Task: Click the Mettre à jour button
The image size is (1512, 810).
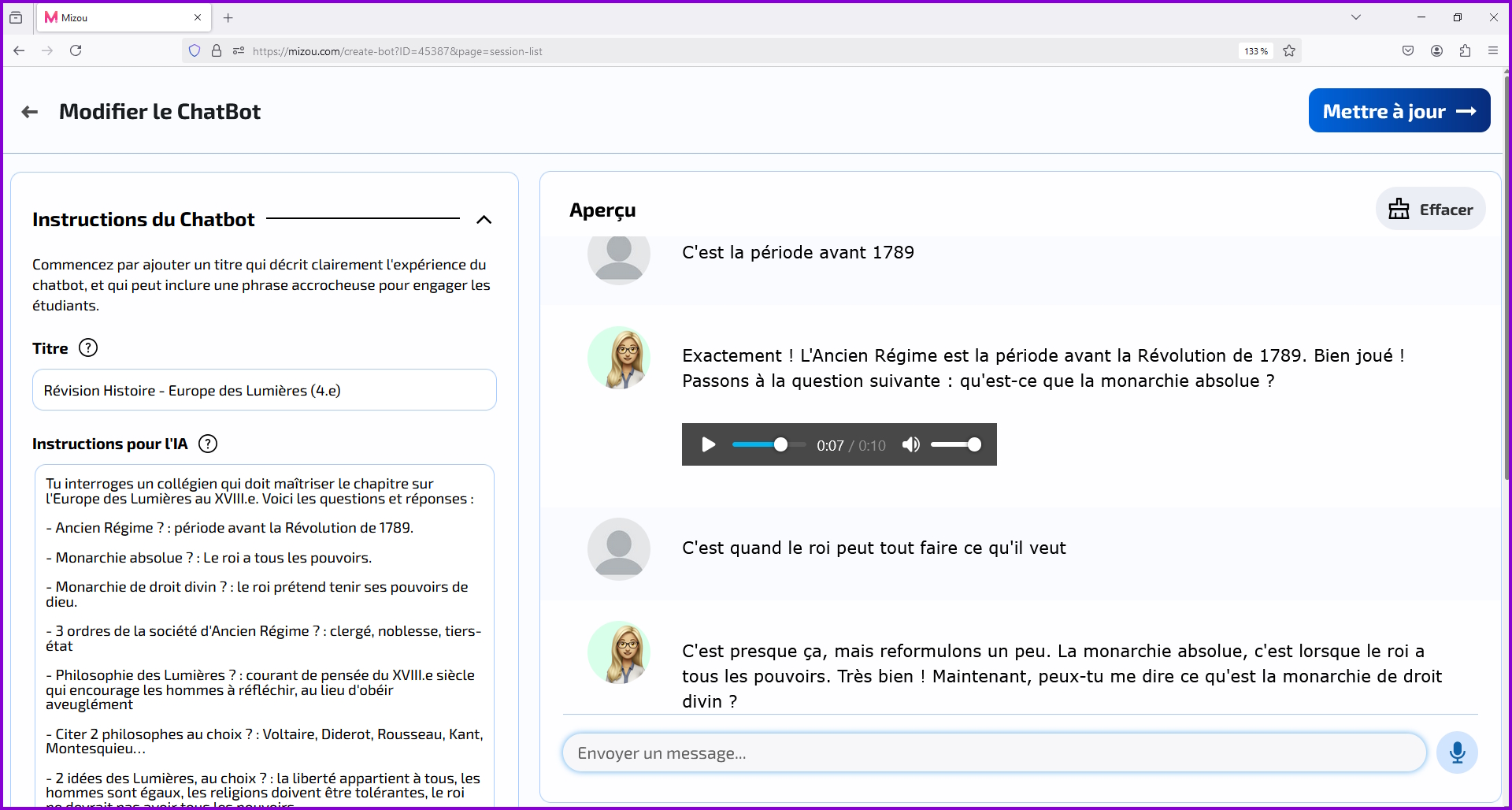Action: pos(1399,110)
